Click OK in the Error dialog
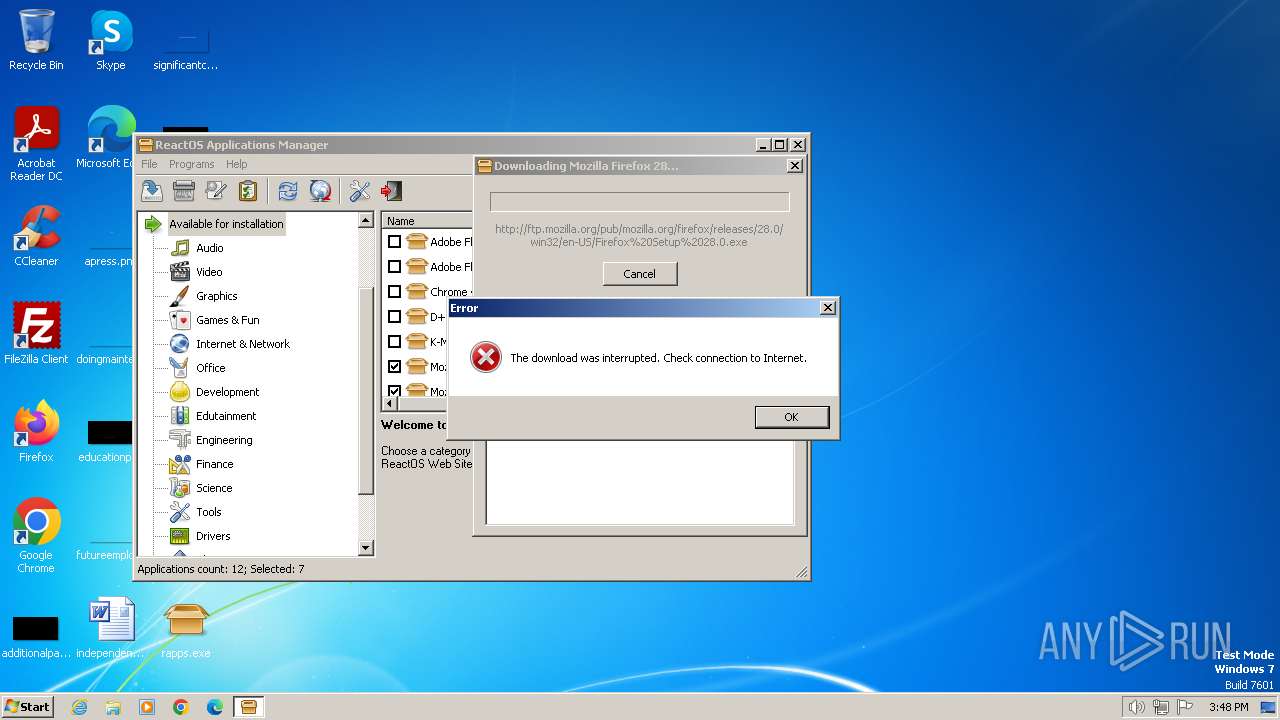Viewport: 1280px width, 720px height. (791, 417)
